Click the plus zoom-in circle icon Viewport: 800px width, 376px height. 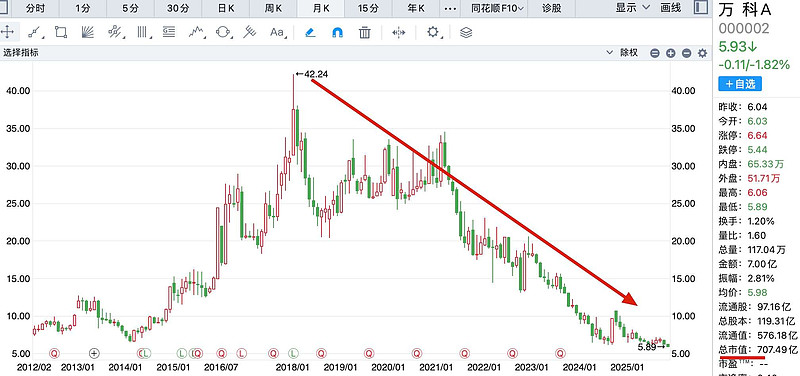pyautogui.click(x=671, y=53)
